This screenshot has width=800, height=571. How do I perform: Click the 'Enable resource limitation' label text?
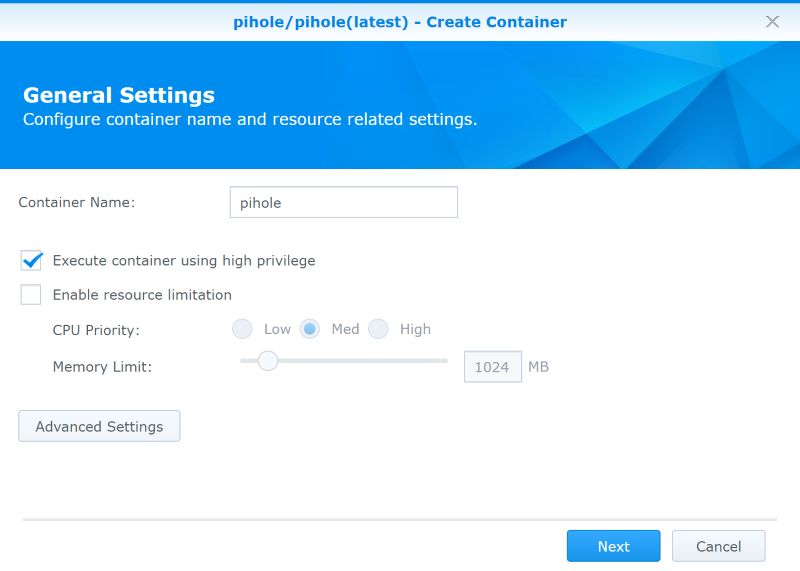click(142, 295)
